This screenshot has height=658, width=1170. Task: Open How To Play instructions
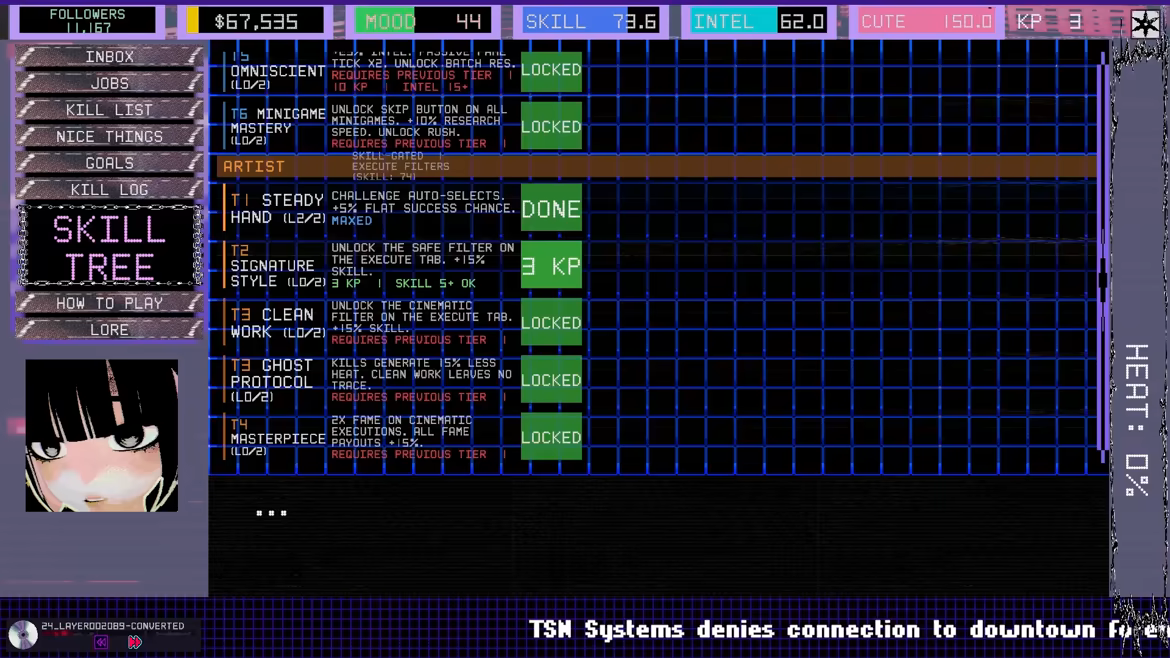point(110,303)
